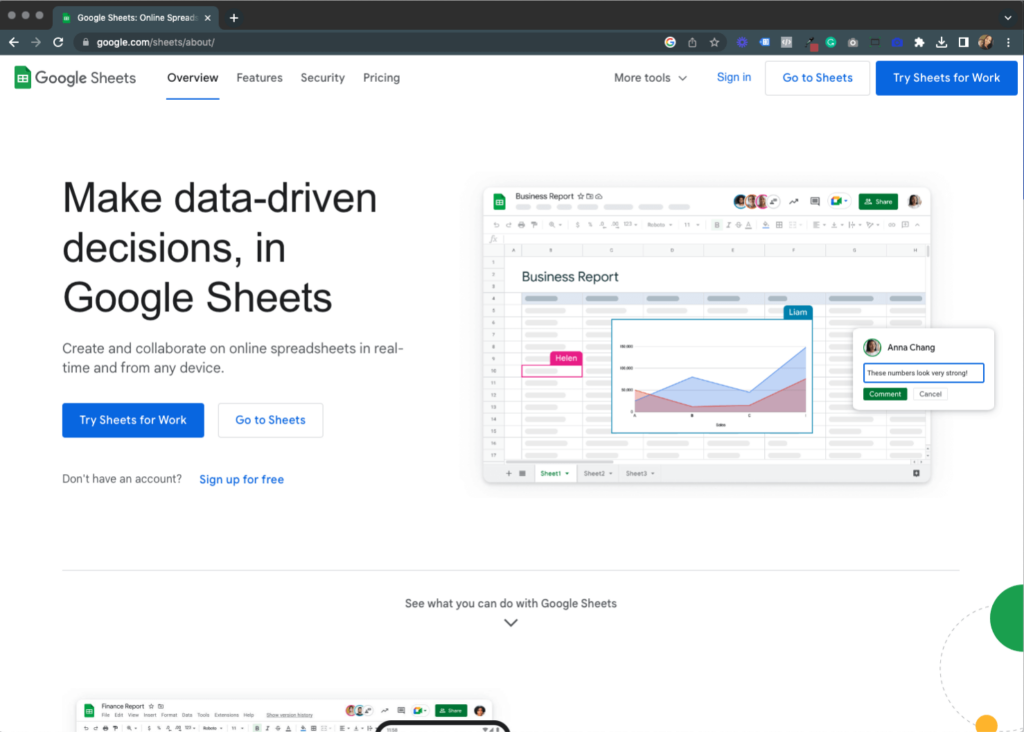Bookmark this page with the star icon
The image size is (1024, 732).
(x=714, y=42)
